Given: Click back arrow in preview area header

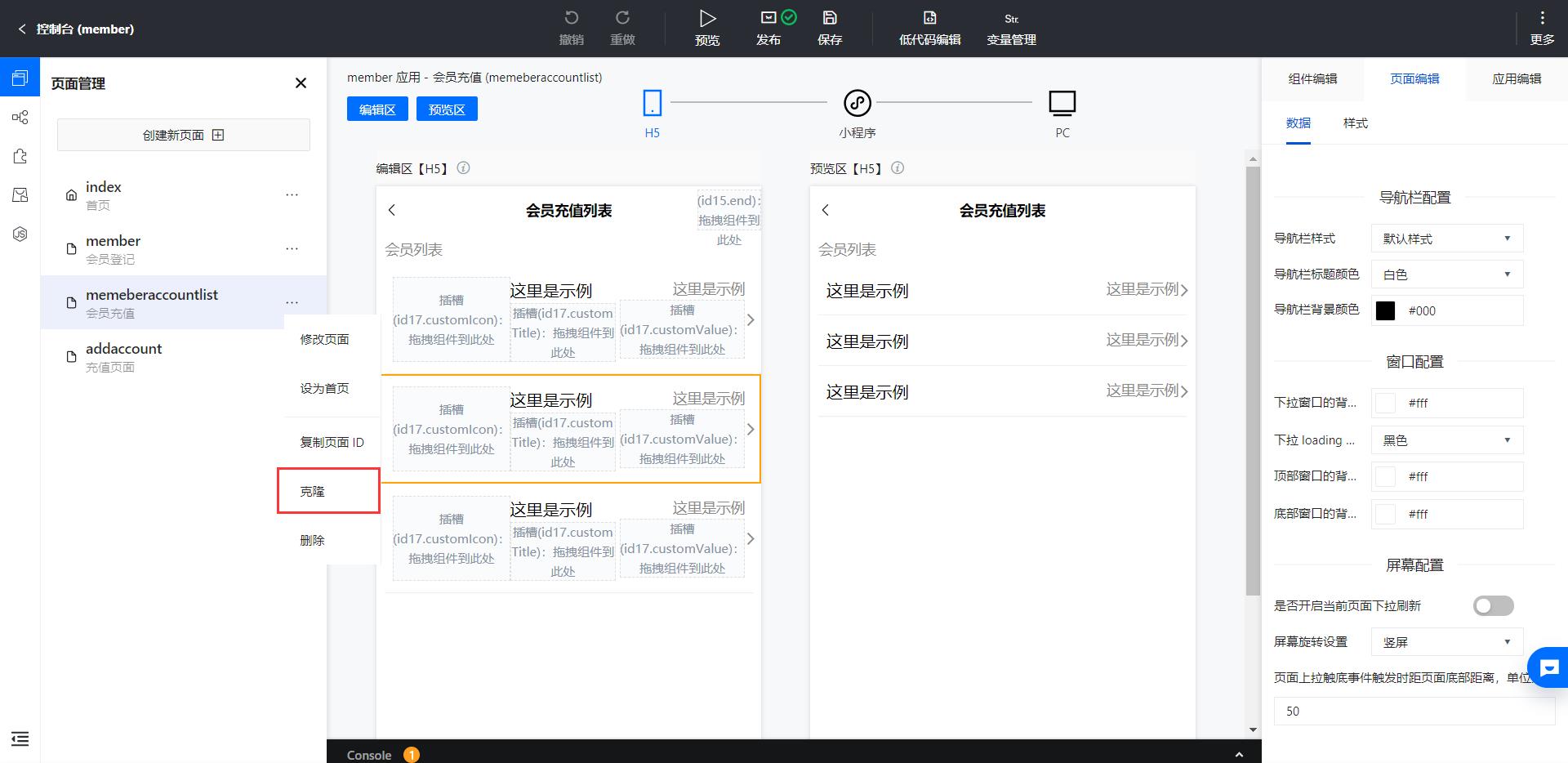Looking at the screenshot, I should click(x=826, y=210).
